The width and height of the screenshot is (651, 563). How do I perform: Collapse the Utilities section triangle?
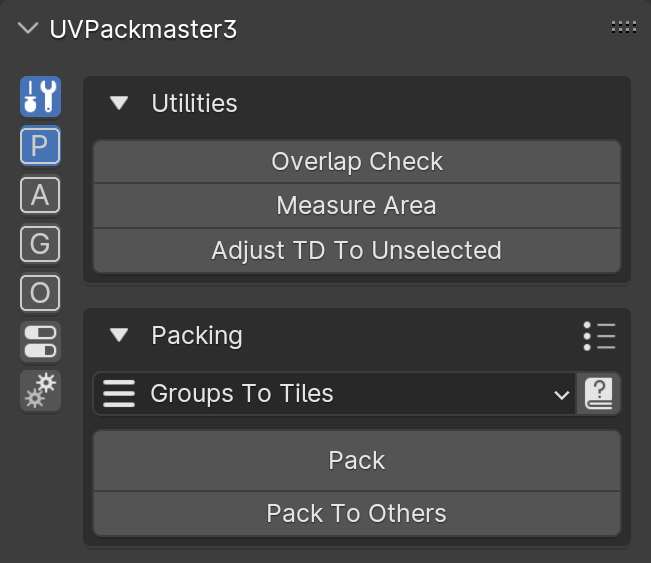[x=119, y=103]
